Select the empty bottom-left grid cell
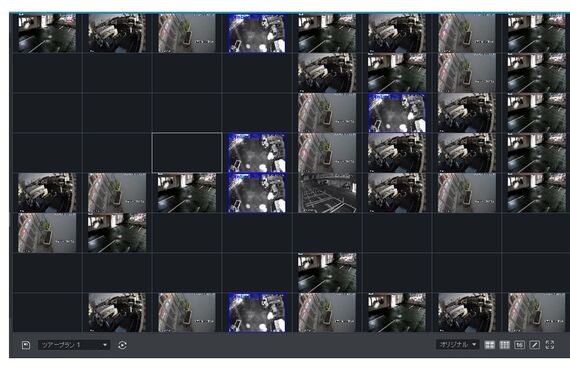The image size is (570, 370). pyautogui.click(x=47, y=313)
